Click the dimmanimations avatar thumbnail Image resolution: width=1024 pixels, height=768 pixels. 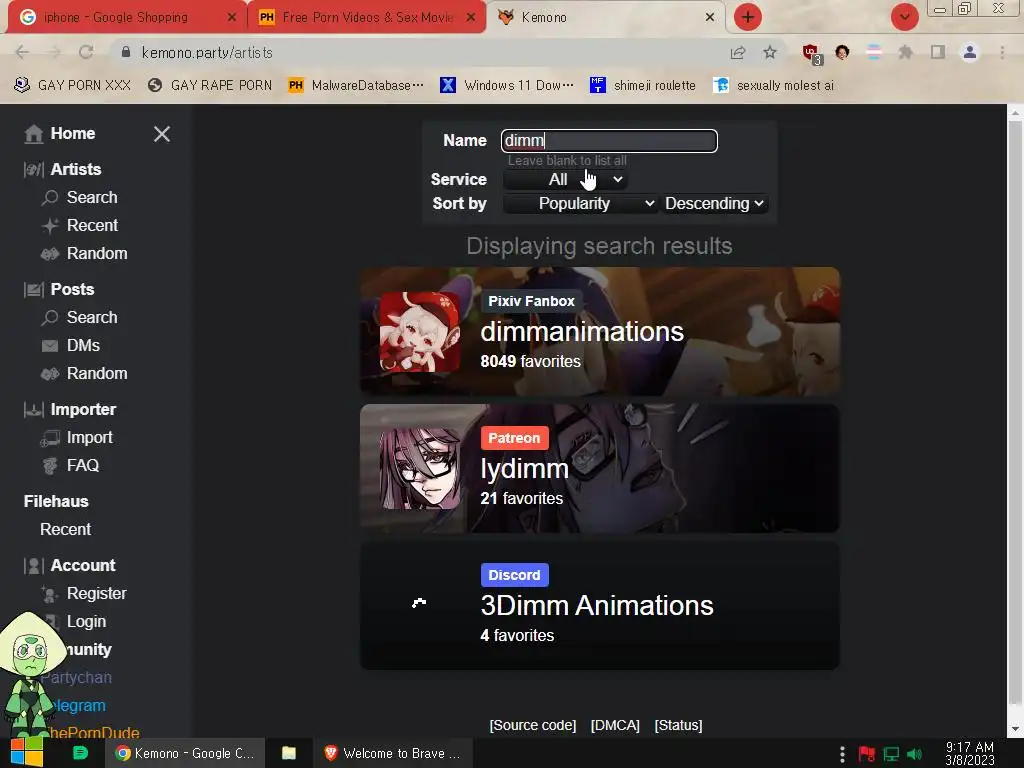419,332
